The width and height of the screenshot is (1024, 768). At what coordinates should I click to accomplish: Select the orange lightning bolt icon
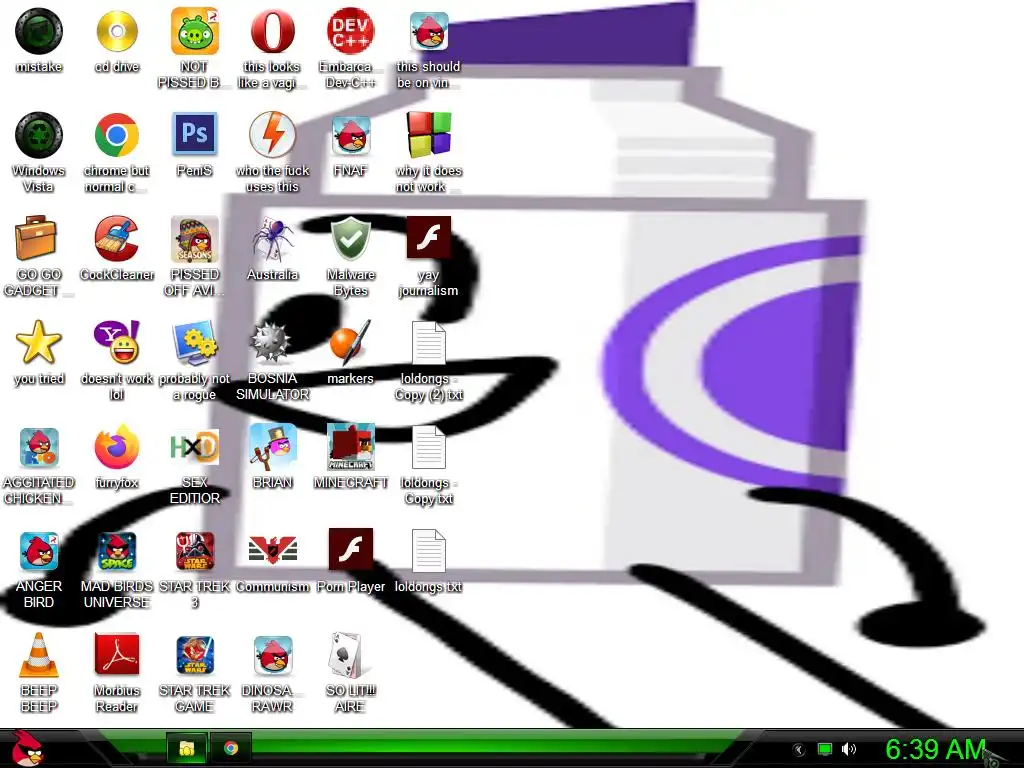pyautogui.click(x=272, y=135)
